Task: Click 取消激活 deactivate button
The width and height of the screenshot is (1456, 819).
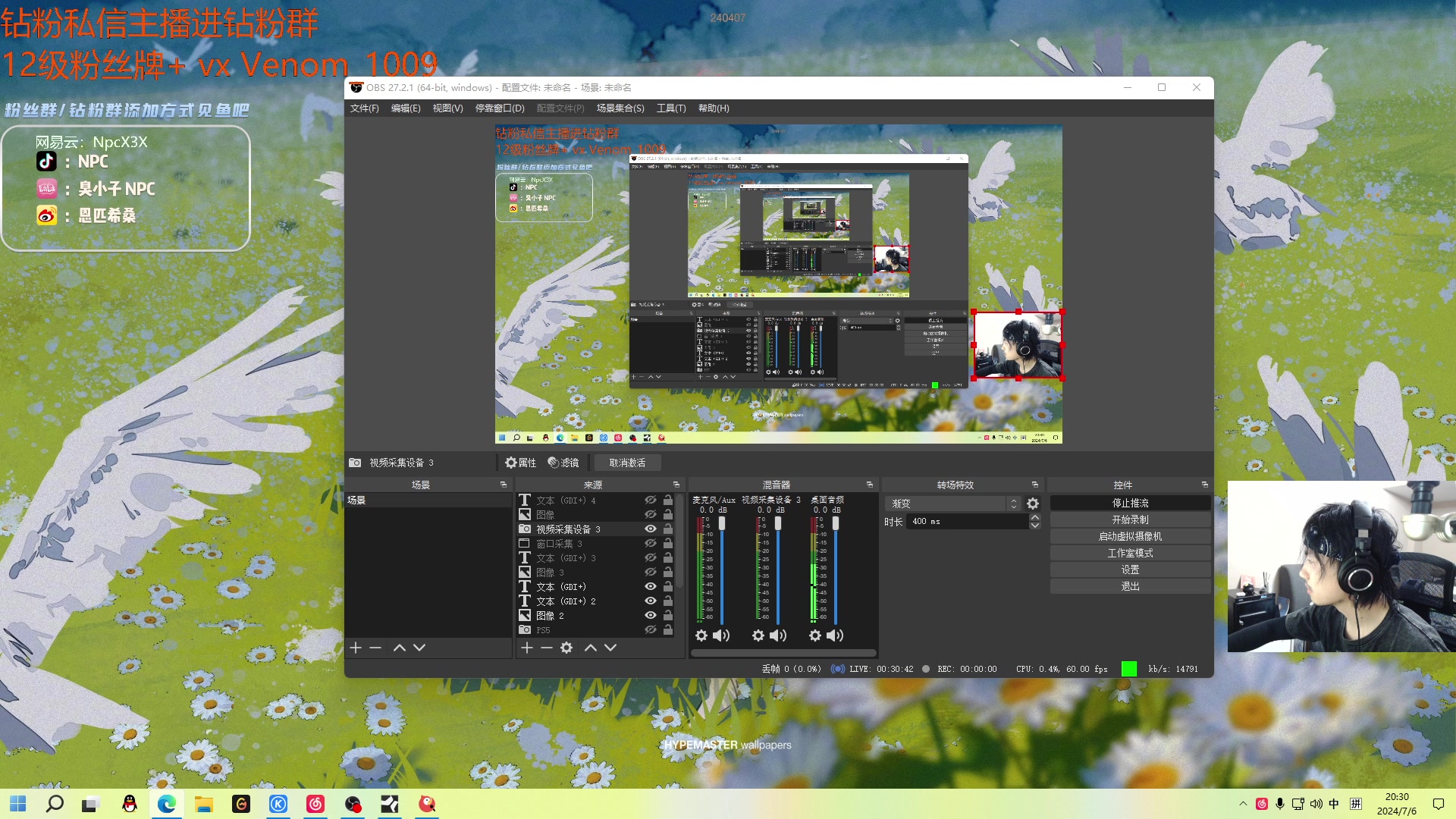Action: tap(627, 463)
